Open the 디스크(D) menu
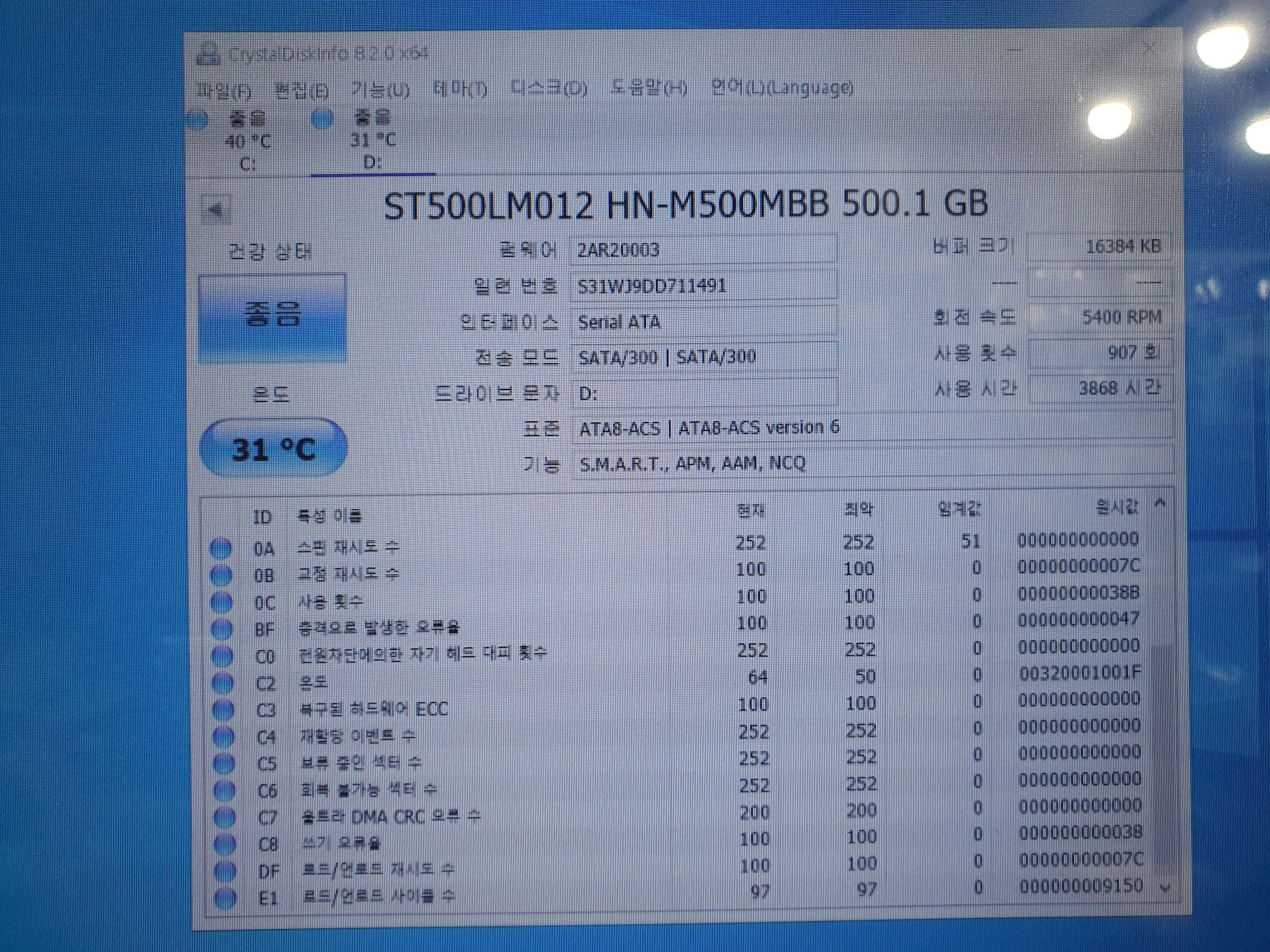The height and width of the screenshot is (952, 1270). (549, 88)
